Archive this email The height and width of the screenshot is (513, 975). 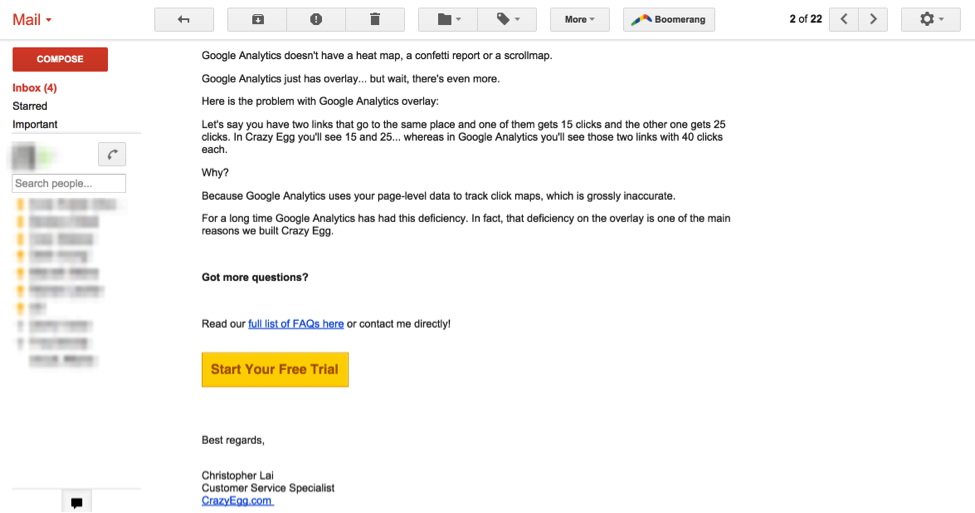257,19
